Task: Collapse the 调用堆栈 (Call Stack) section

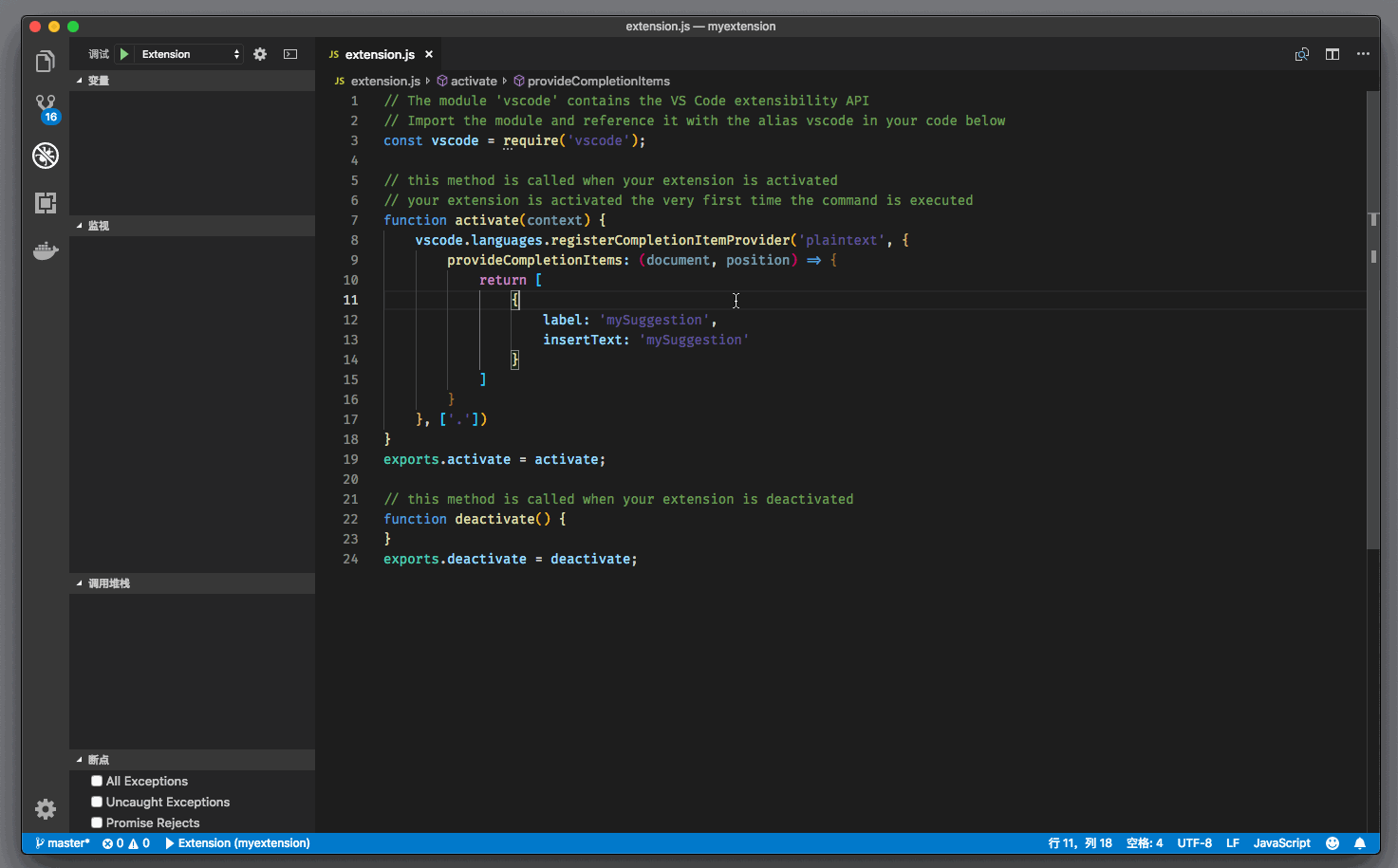Action: (x=108, y=583)
